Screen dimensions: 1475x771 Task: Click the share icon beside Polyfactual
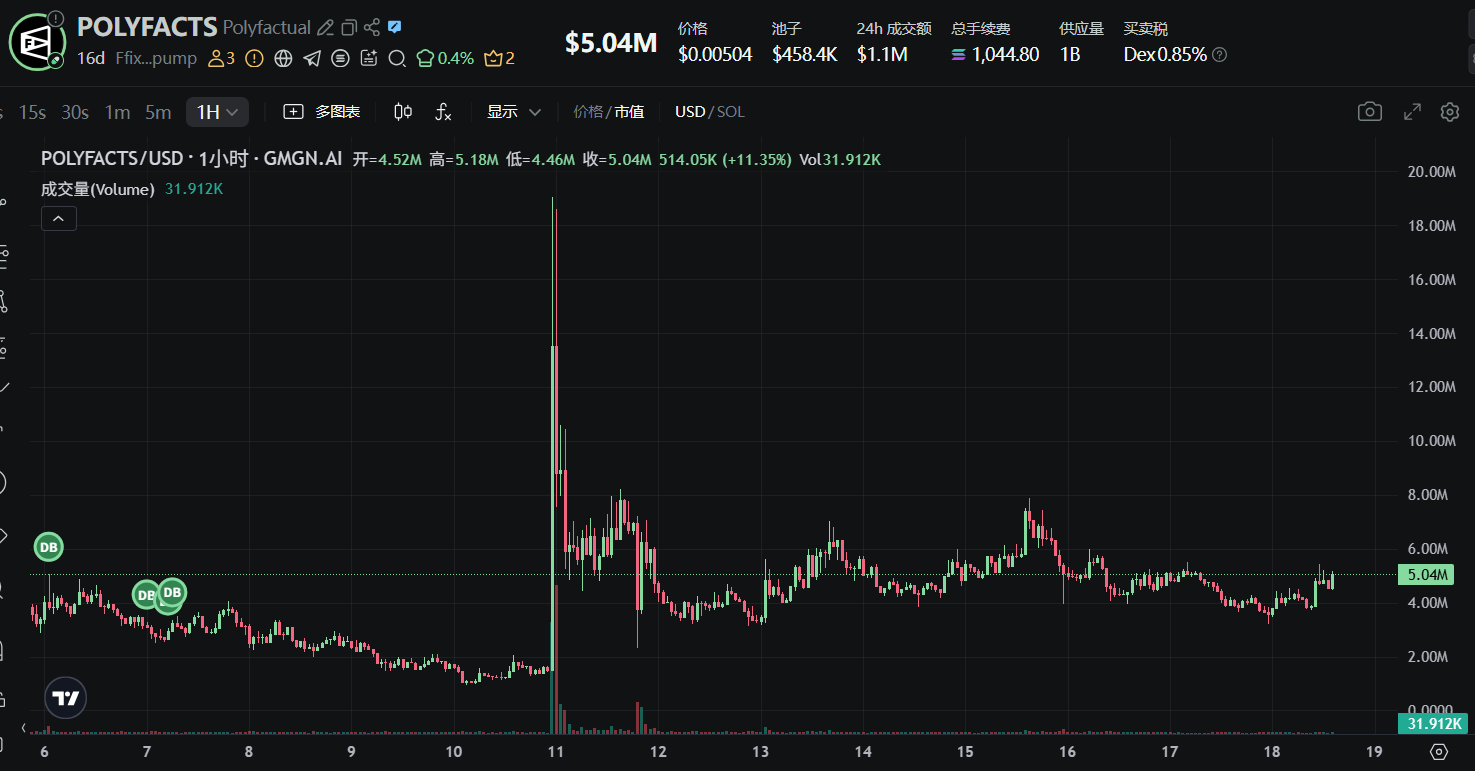point(372,28)
